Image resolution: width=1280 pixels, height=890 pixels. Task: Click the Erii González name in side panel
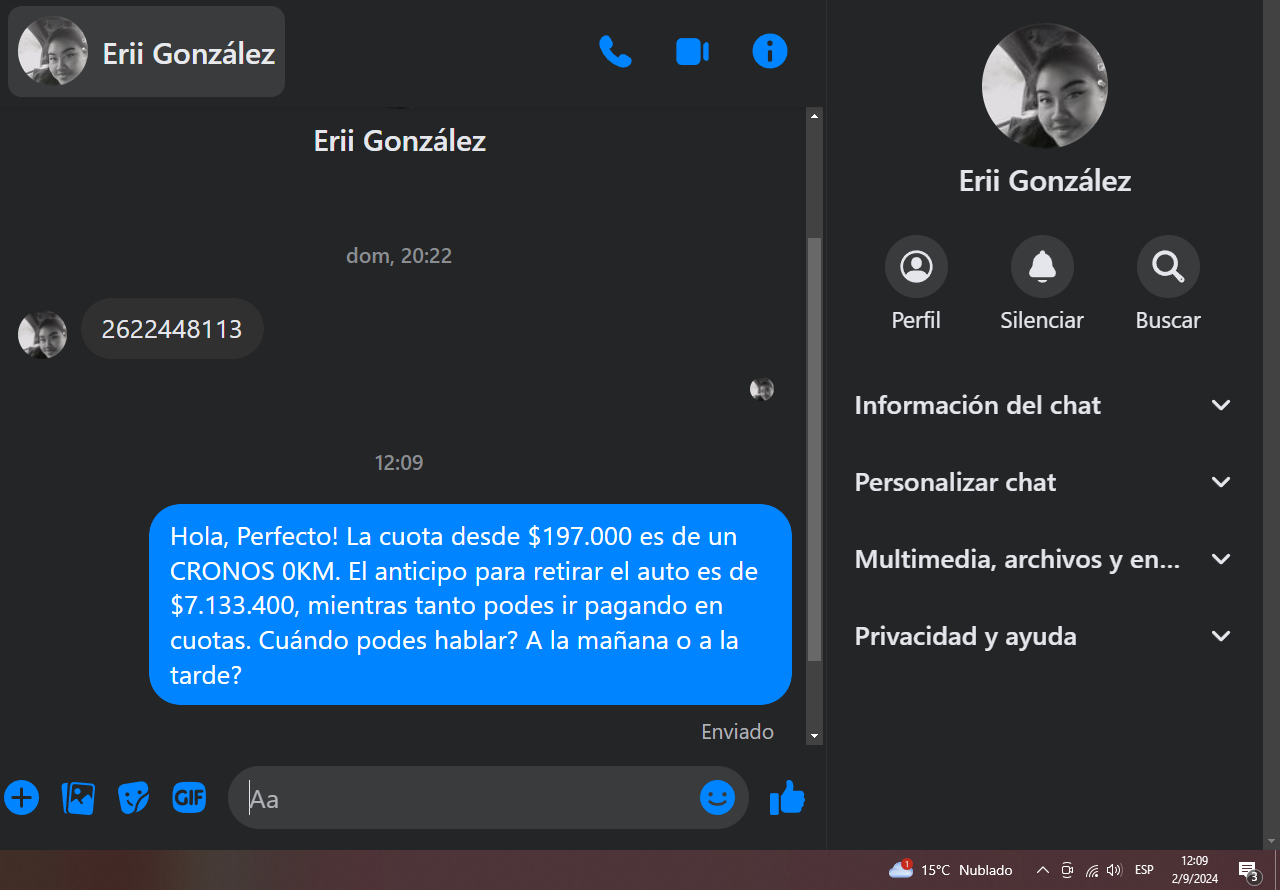tap(1045, 181)
